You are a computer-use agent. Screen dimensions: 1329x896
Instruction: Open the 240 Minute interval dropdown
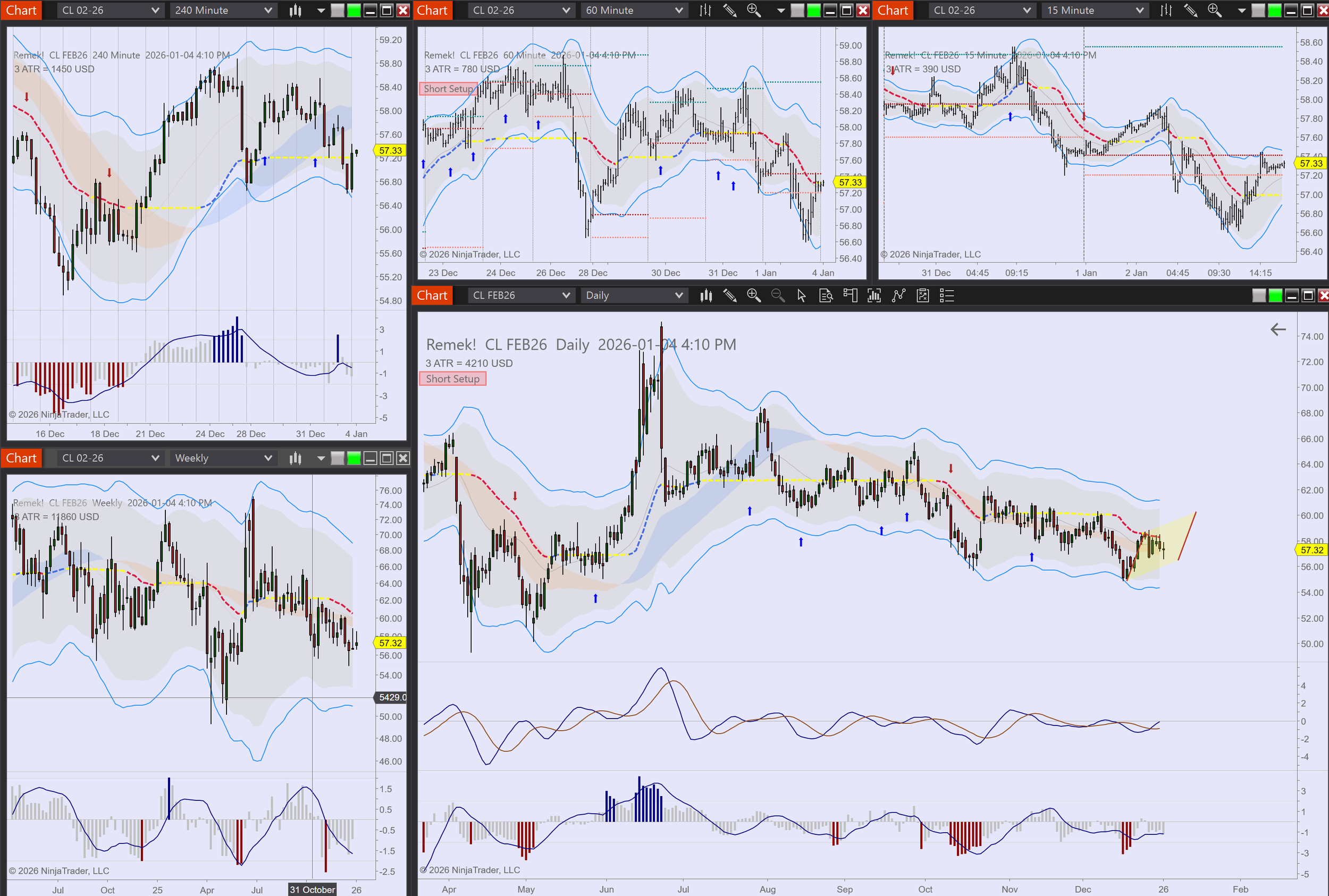tap(223, 10)
